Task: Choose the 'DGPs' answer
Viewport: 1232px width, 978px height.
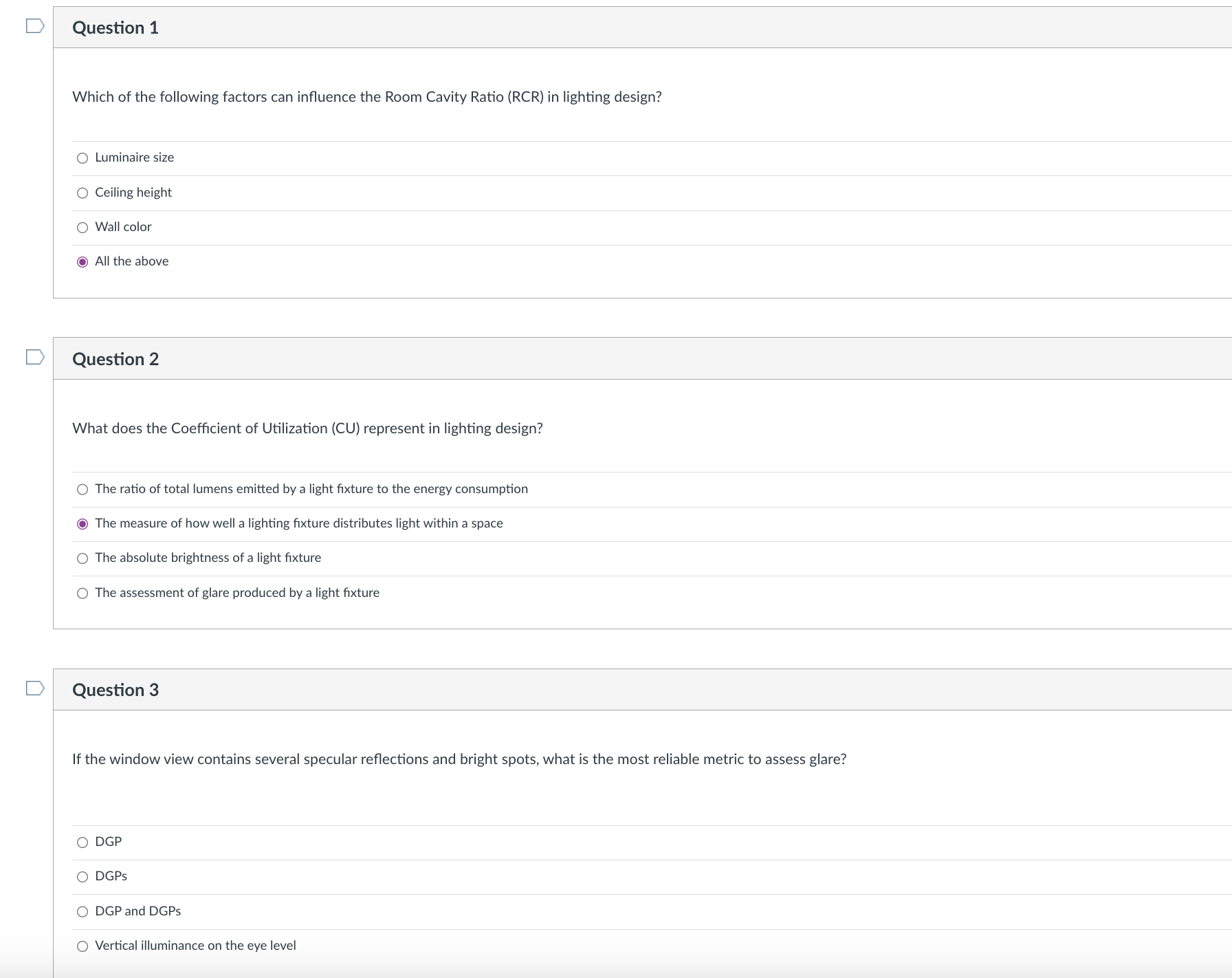Action: point(82,877)
